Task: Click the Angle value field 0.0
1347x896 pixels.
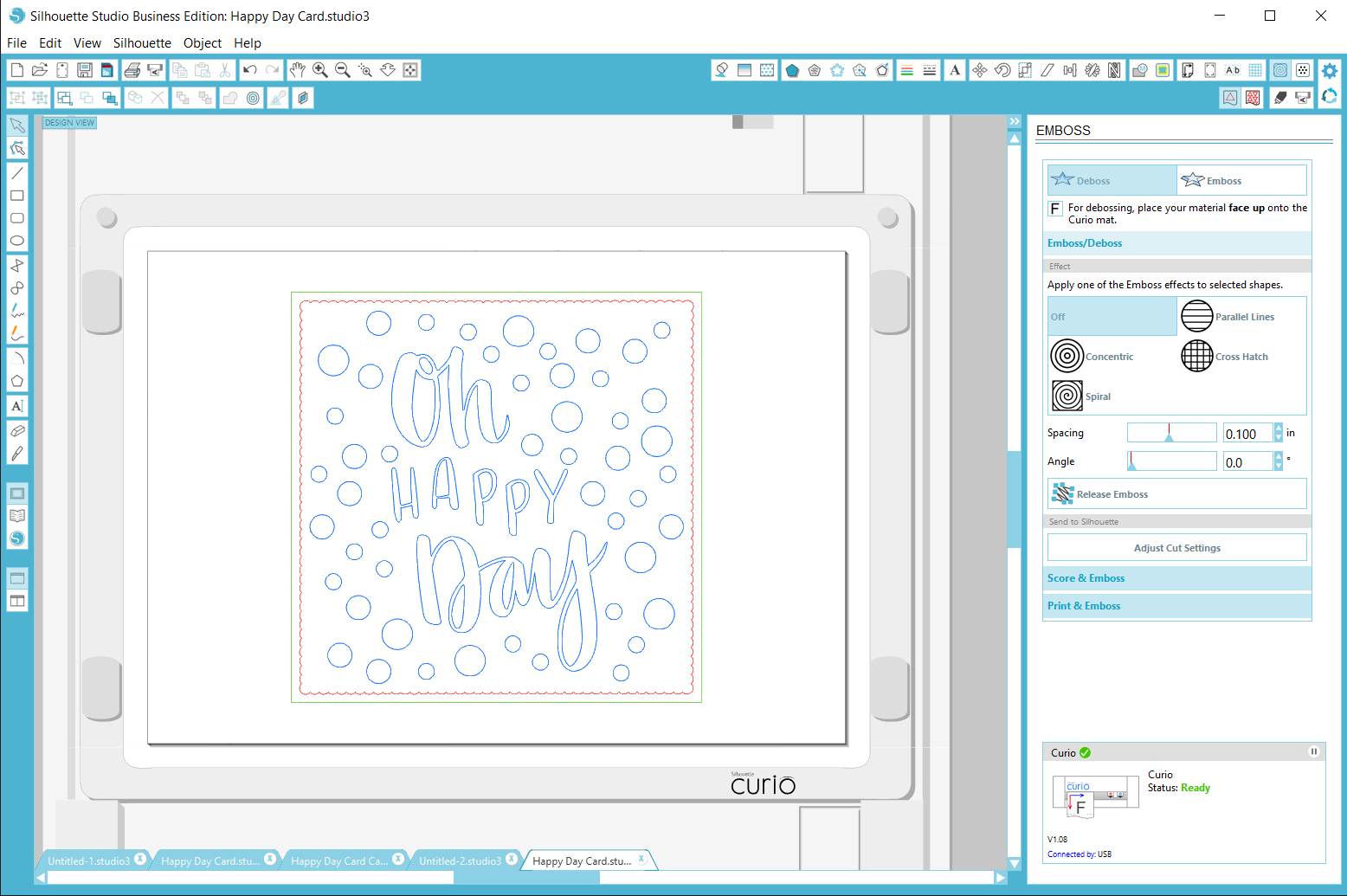Action: (1247, 462)
